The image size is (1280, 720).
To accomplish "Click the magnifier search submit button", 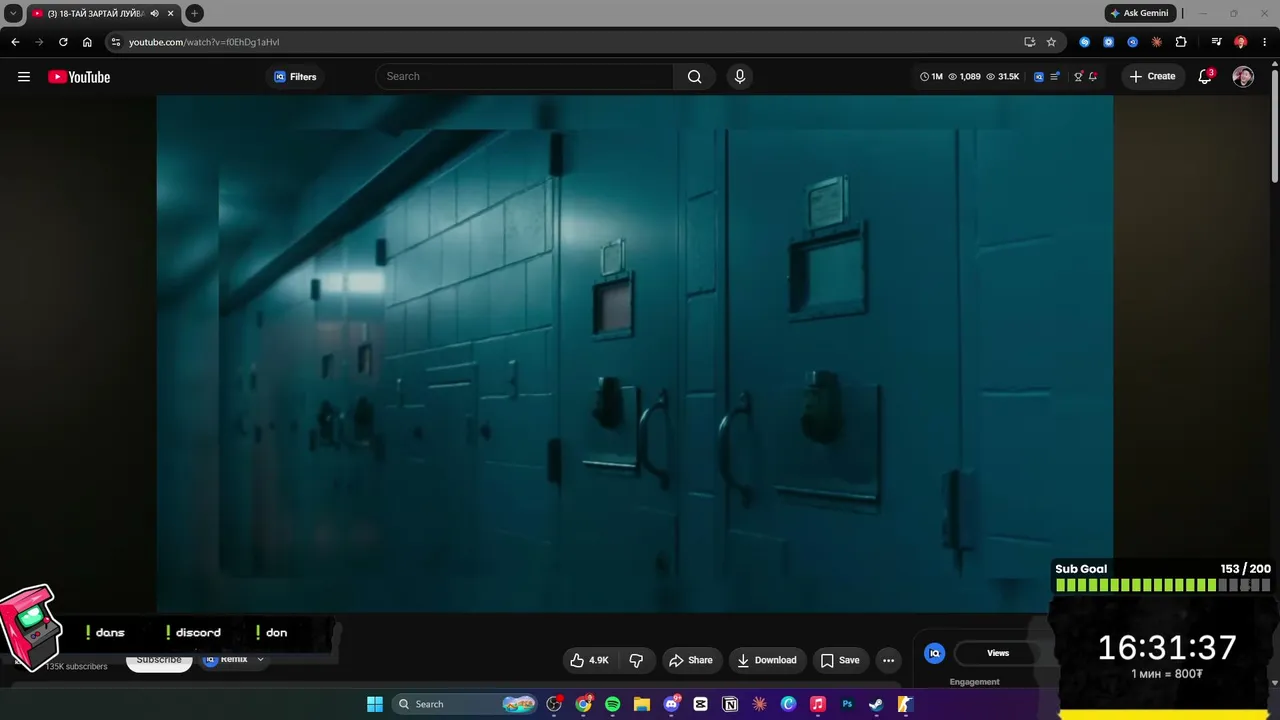I will point(695,77).
